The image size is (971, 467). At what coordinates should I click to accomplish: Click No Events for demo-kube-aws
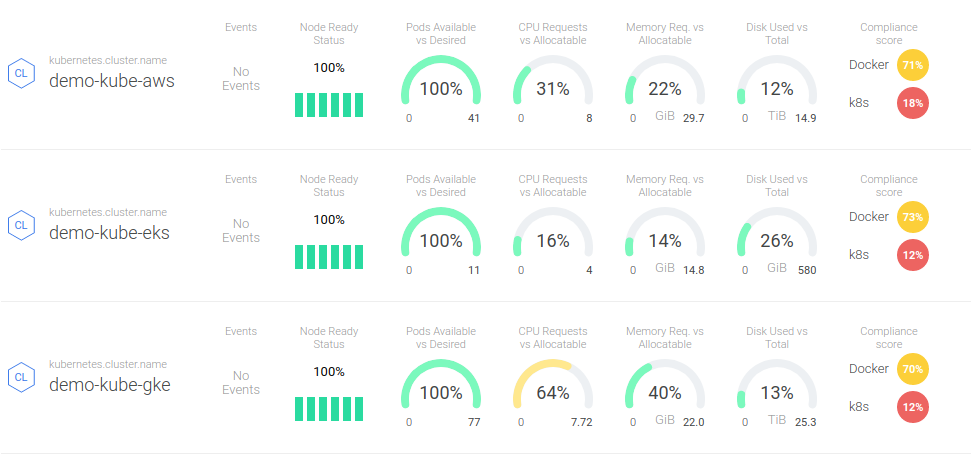click(241, 79)
